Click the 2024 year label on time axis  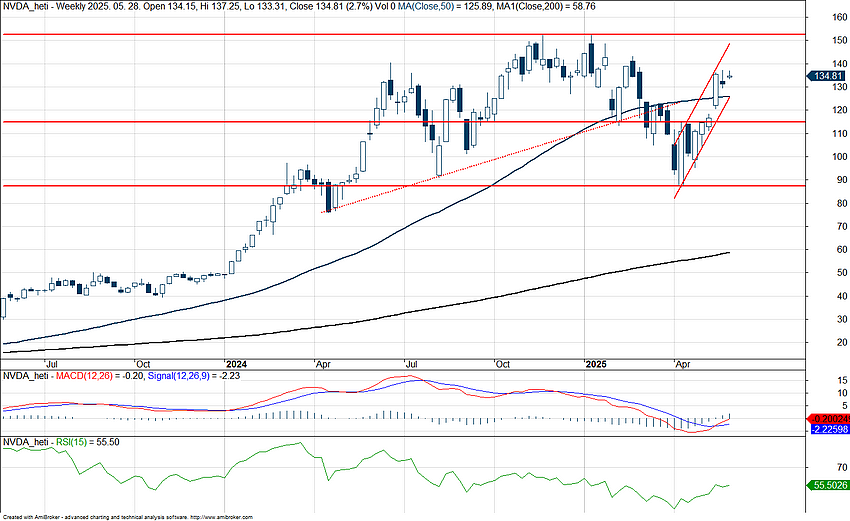pyautogui.click(x=237, y=364)
